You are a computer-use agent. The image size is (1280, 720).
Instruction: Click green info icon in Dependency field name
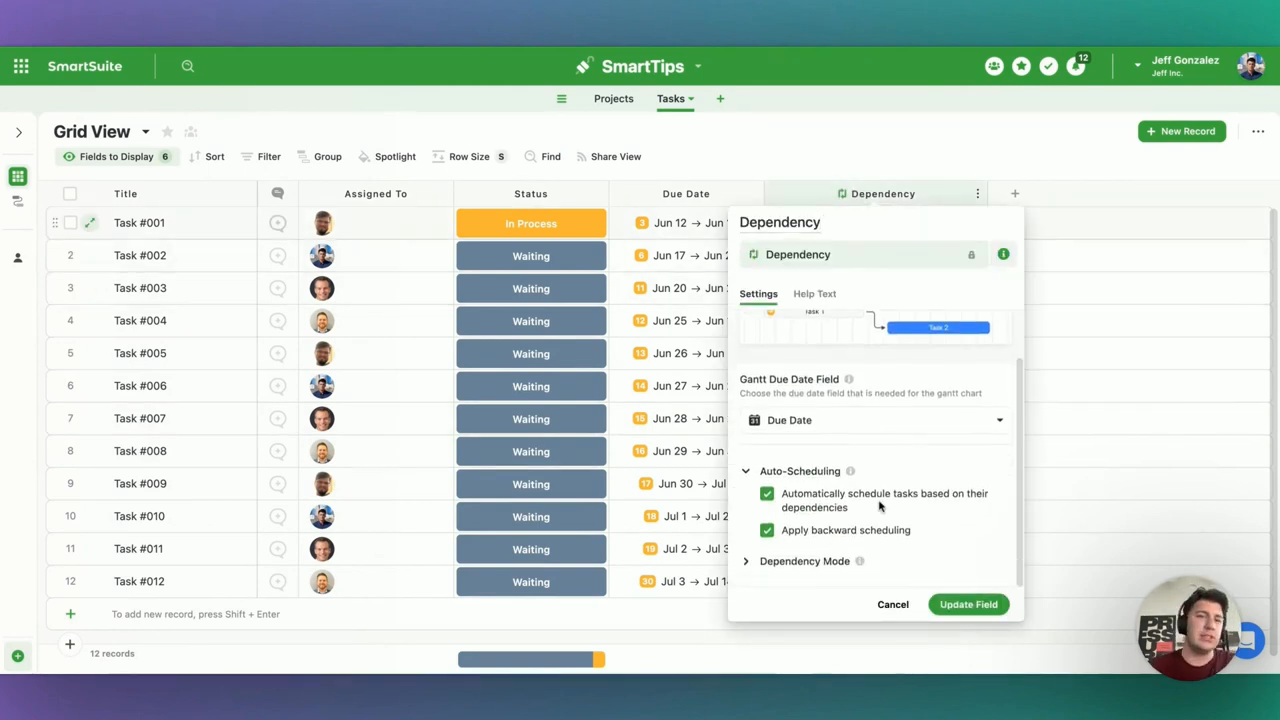1003,254
